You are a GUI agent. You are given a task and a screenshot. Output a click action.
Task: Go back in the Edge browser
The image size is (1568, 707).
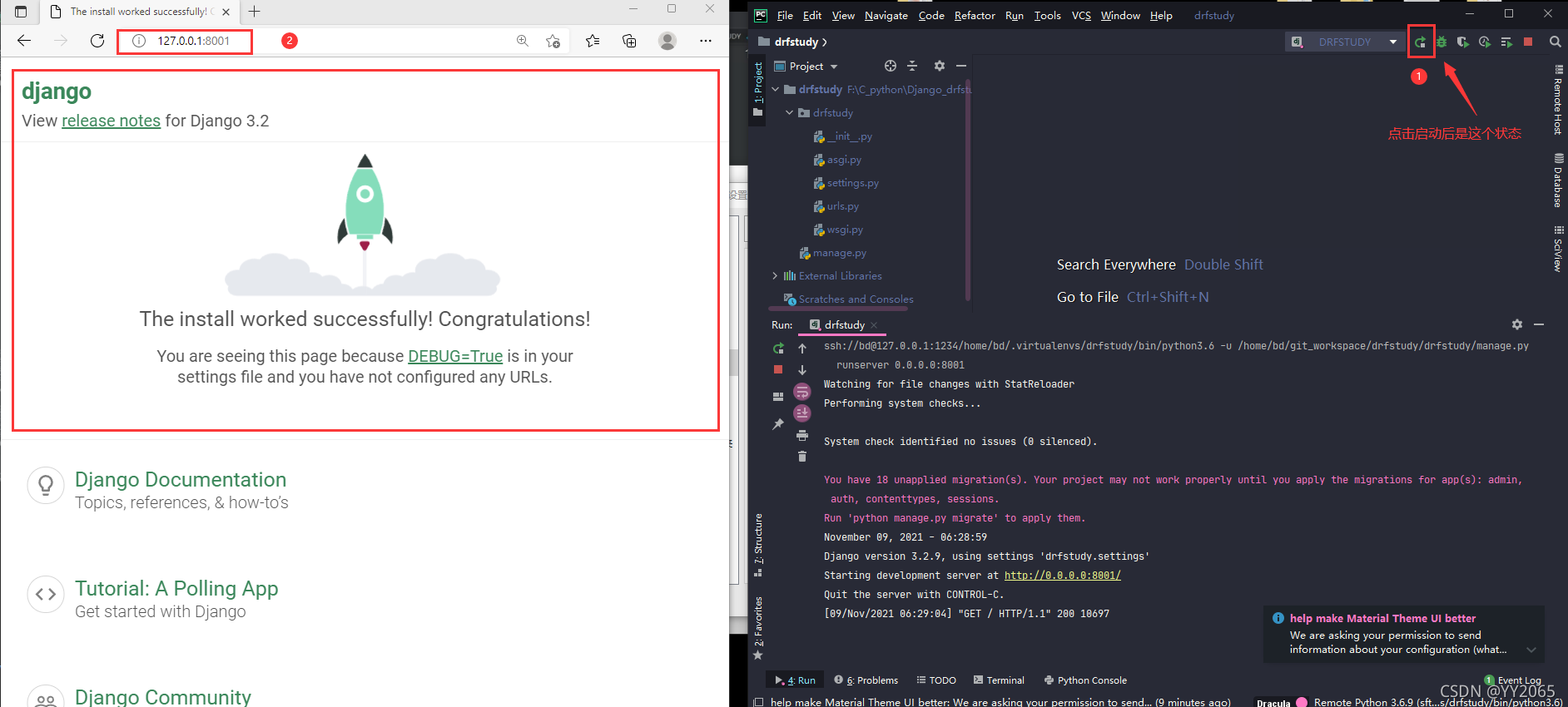click(x=24, y=41)
